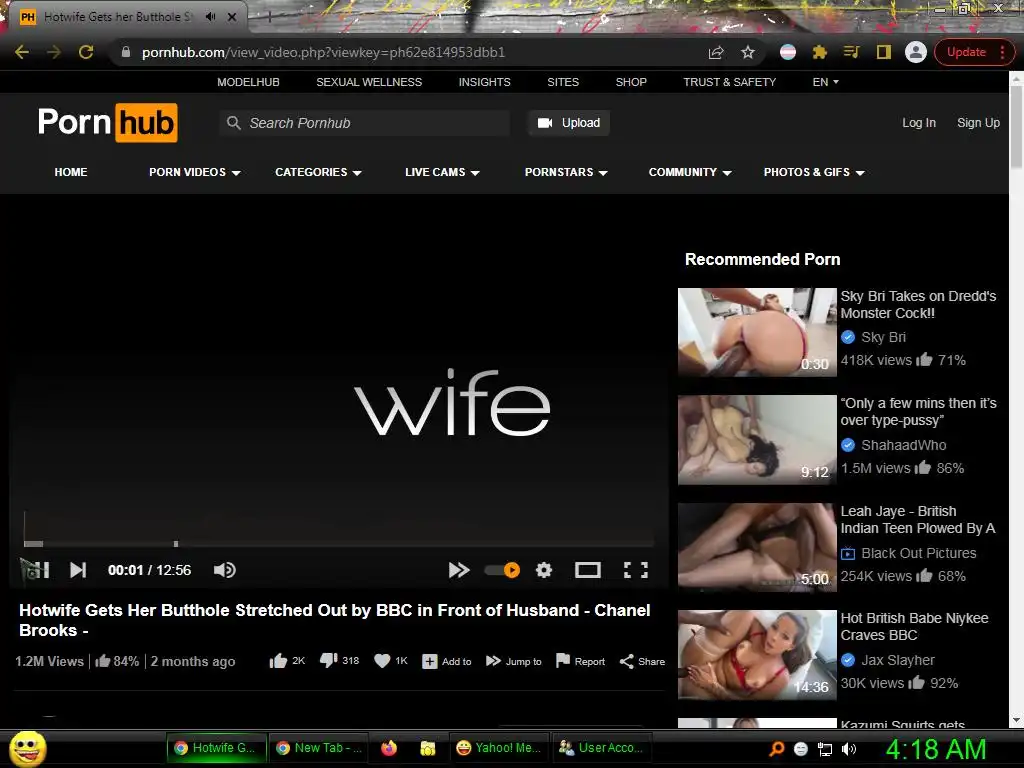Open INSIGHTS in the top bar
Viewport: 1024px width, 768px height.
coord(485,82)
